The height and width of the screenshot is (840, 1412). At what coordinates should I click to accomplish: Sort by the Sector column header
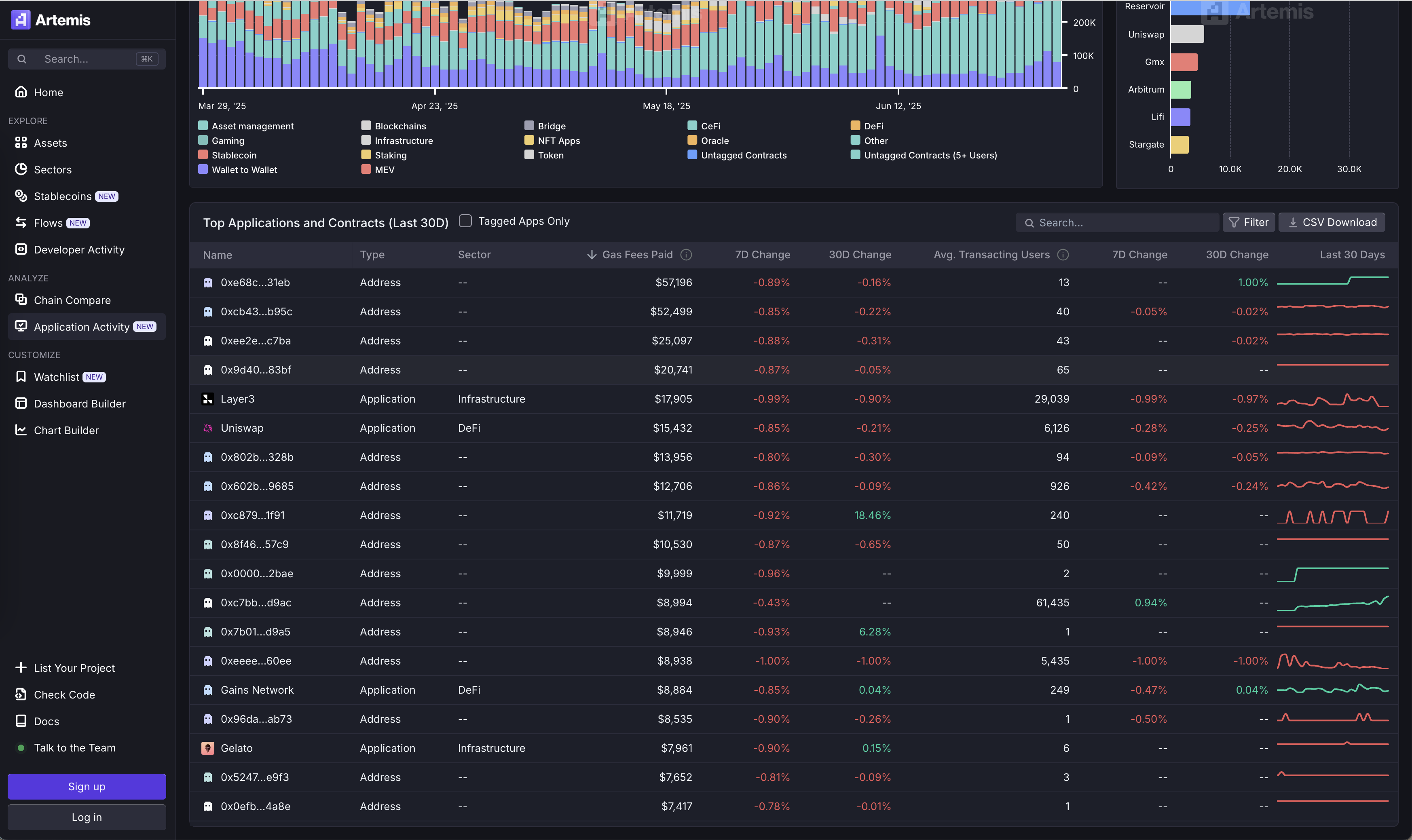click(x=474, y=255)
